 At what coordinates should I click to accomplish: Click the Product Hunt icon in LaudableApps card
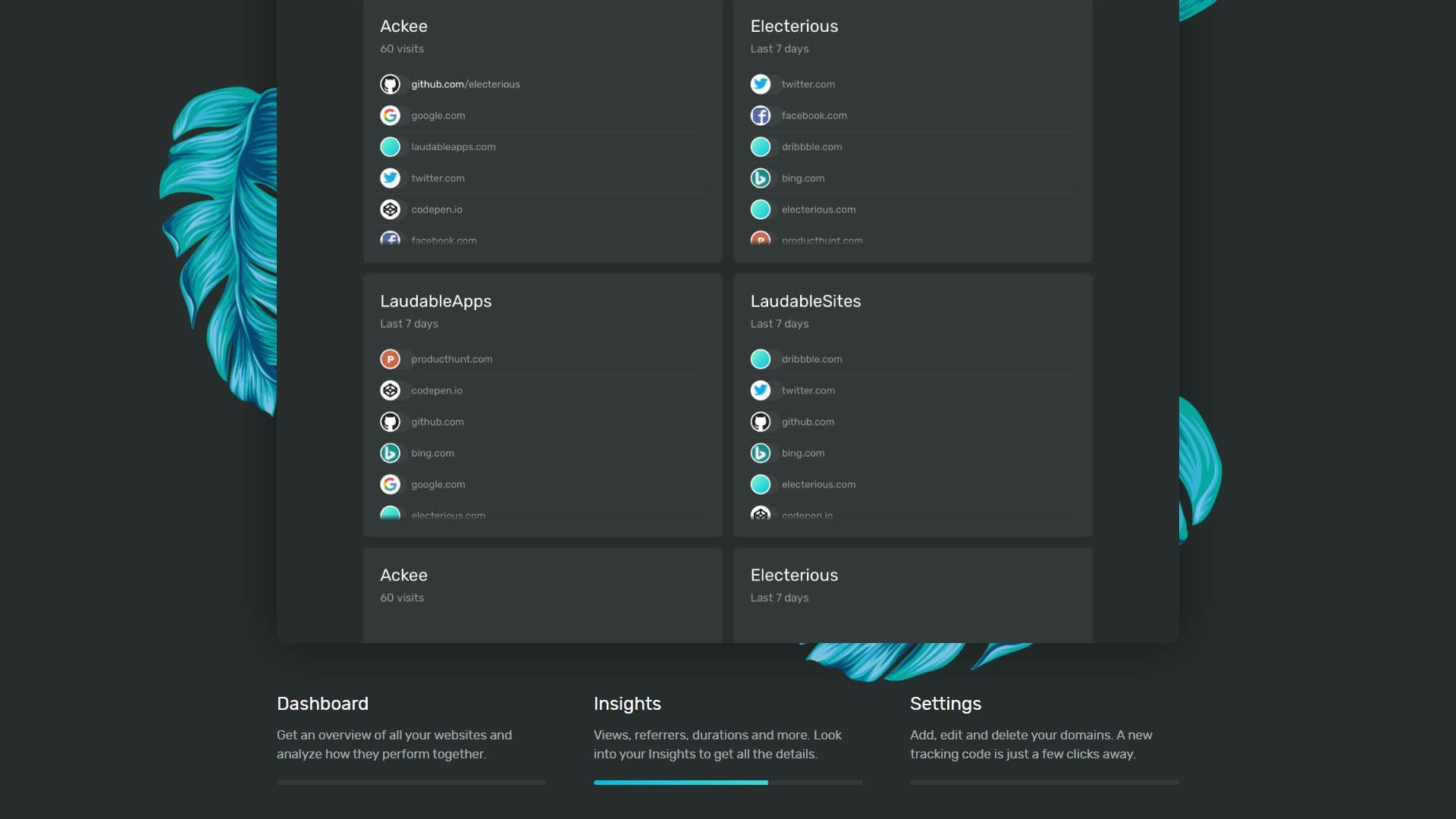(x=390, y=359)
